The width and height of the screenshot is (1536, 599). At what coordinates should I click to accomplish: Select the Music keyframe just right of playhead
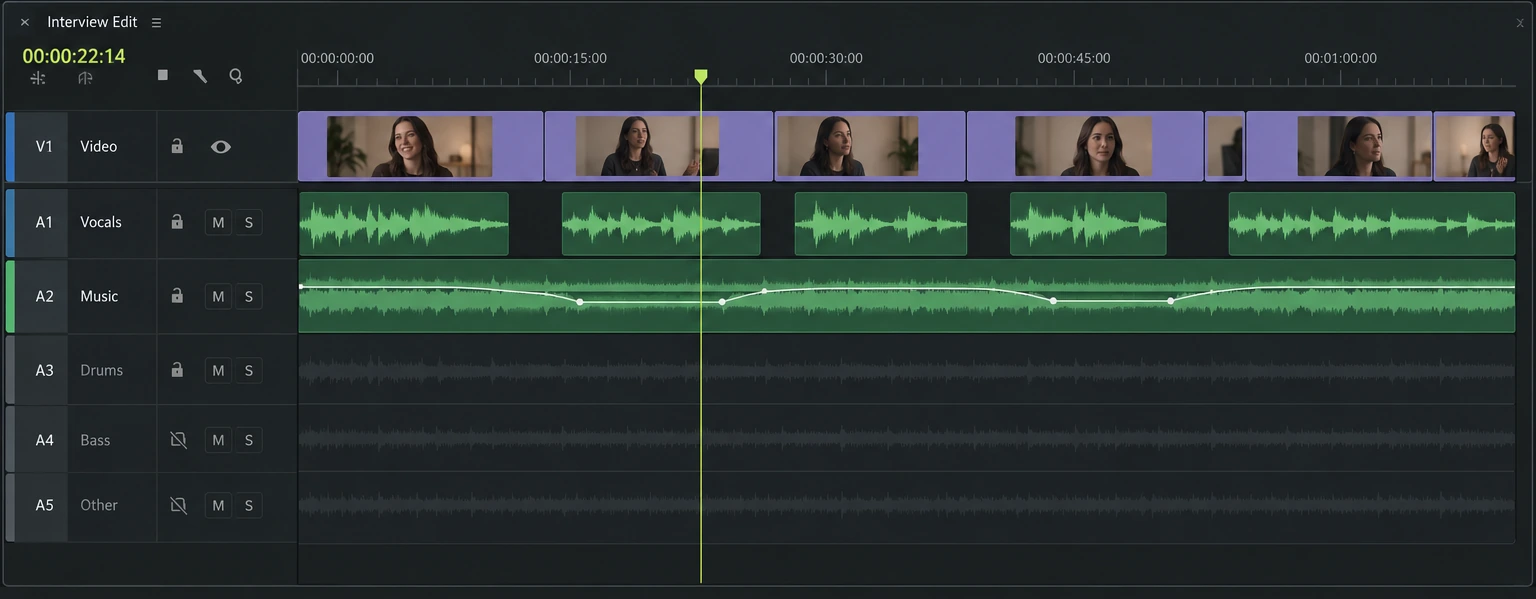click(x=722, y=301)
